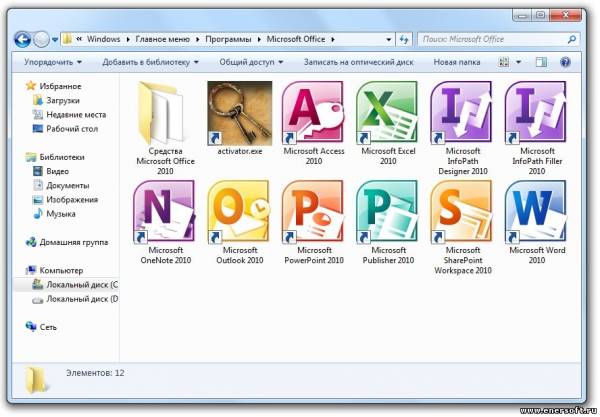Open Загрузки in the navigation pane

[63, 100]
